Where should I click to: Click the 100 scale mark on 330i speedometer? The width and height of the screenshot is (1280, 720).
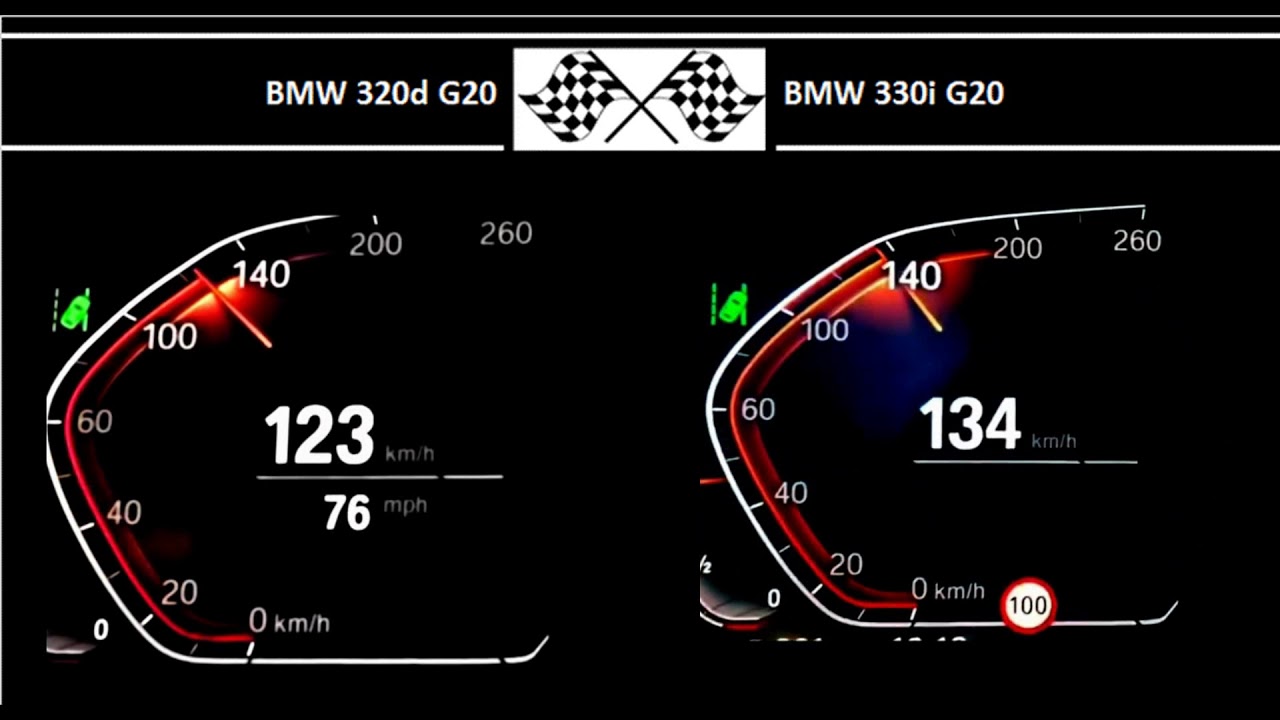[825, 329]
